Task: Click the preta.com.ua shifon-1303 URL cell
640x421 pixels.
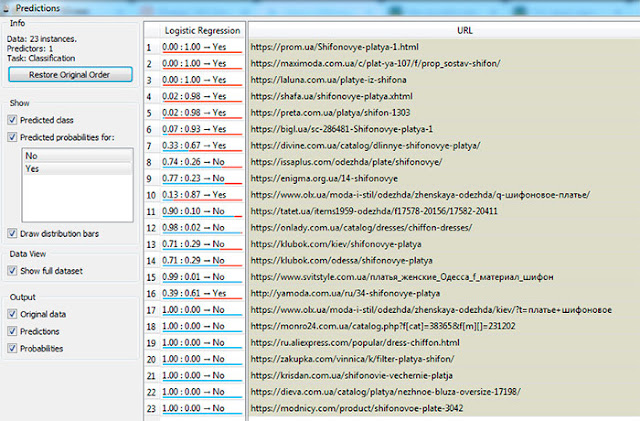Action: (444, 113)
